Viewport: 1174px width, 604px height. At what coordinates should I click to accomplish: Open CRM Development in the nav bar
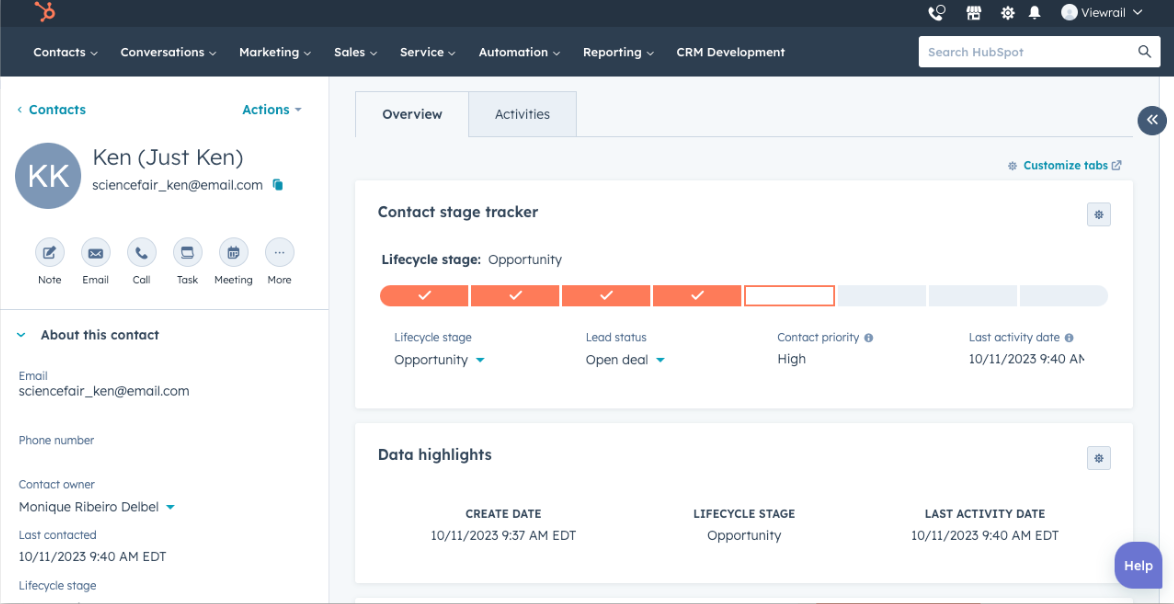click(x=731, y=52)
